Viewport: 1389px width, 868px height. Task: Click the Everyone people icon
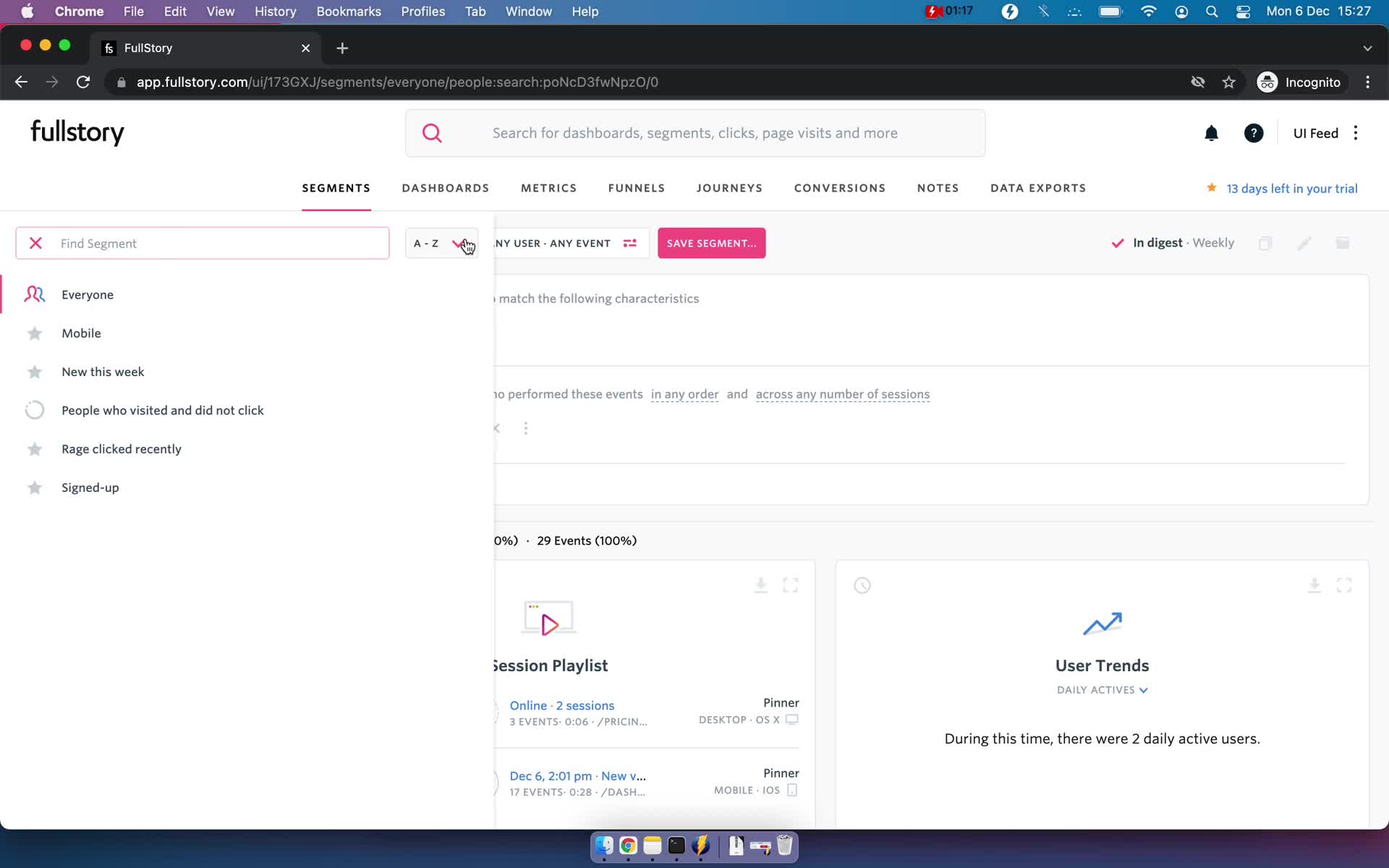pyautogui.click(x=34, y=294)
